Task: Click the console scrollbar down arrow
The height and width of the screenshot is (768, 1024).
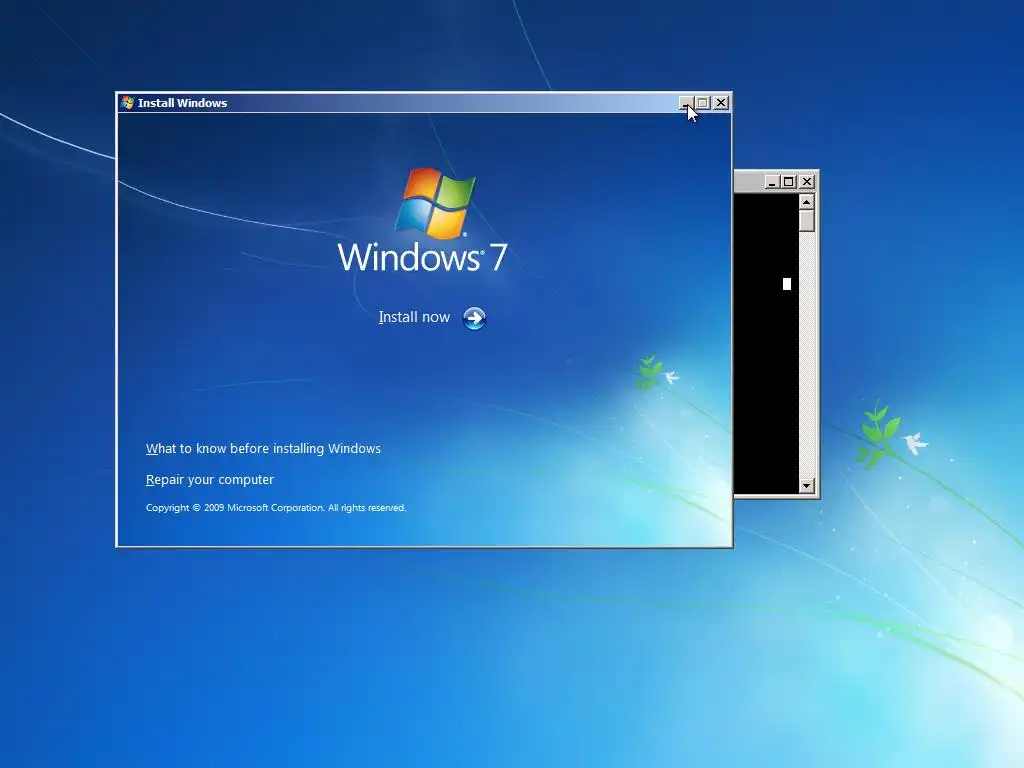Action: (807, 485)
